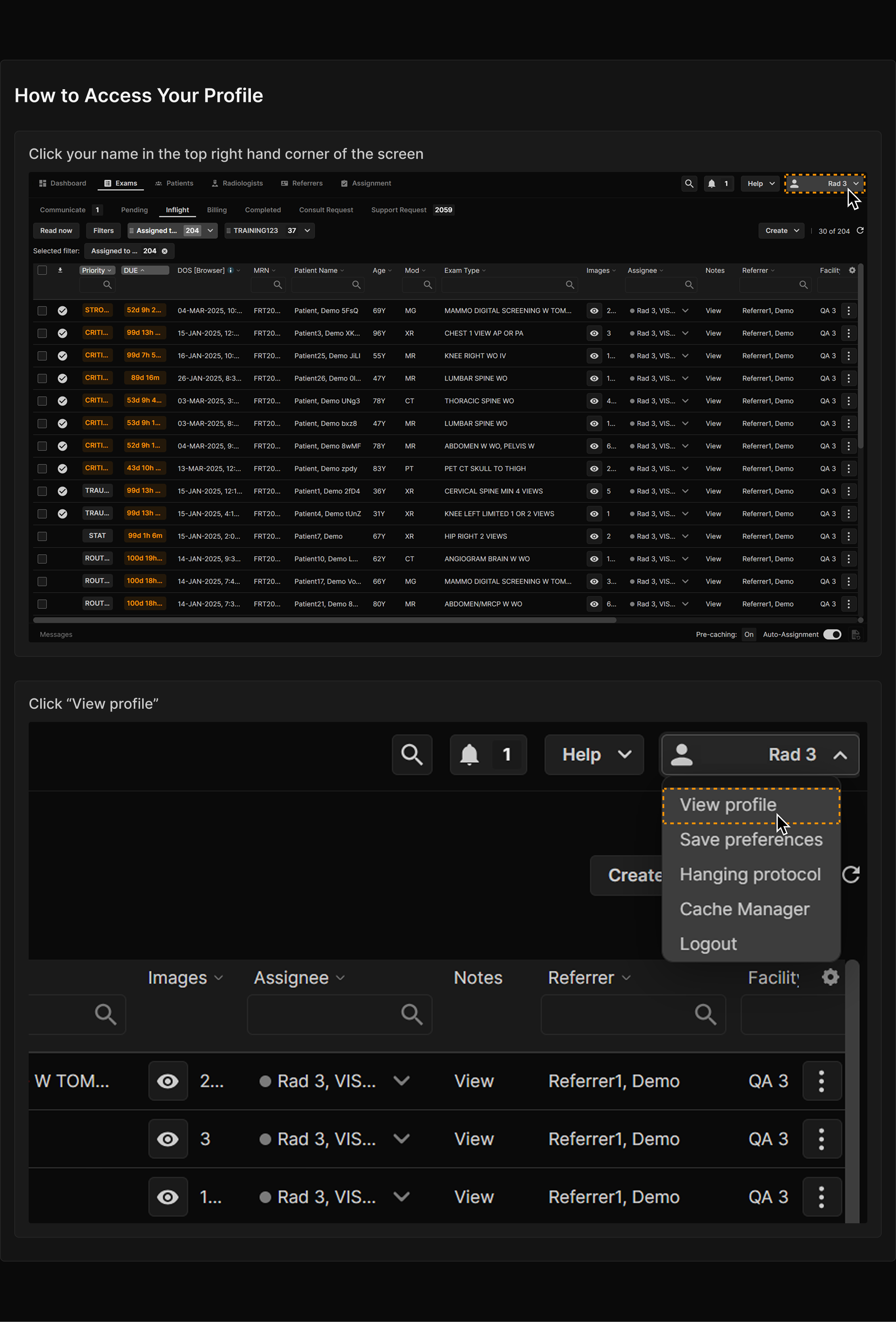Toggle the Auto-Assignment switch
The width and height of the screenshot is (896, 1322).
832,634
